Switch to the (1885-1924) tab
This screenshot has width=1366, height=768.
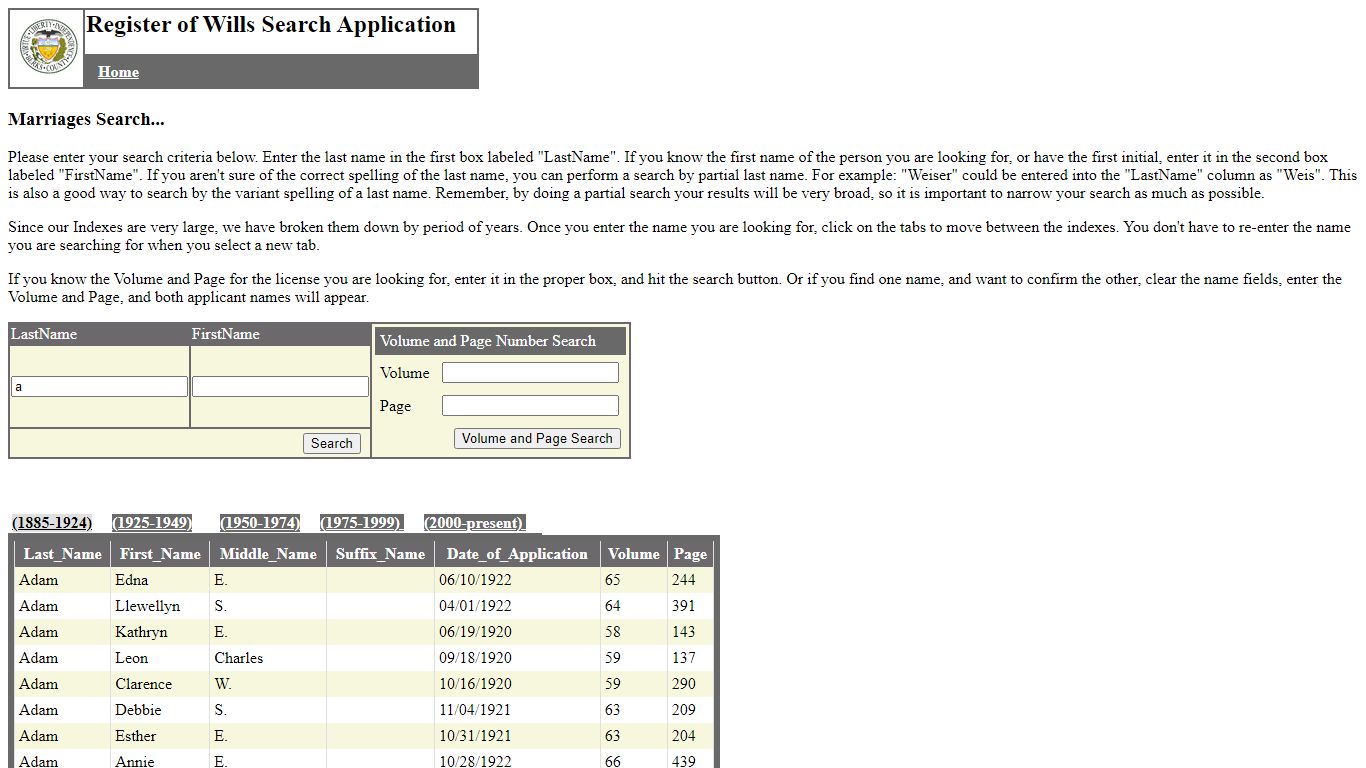52,523
